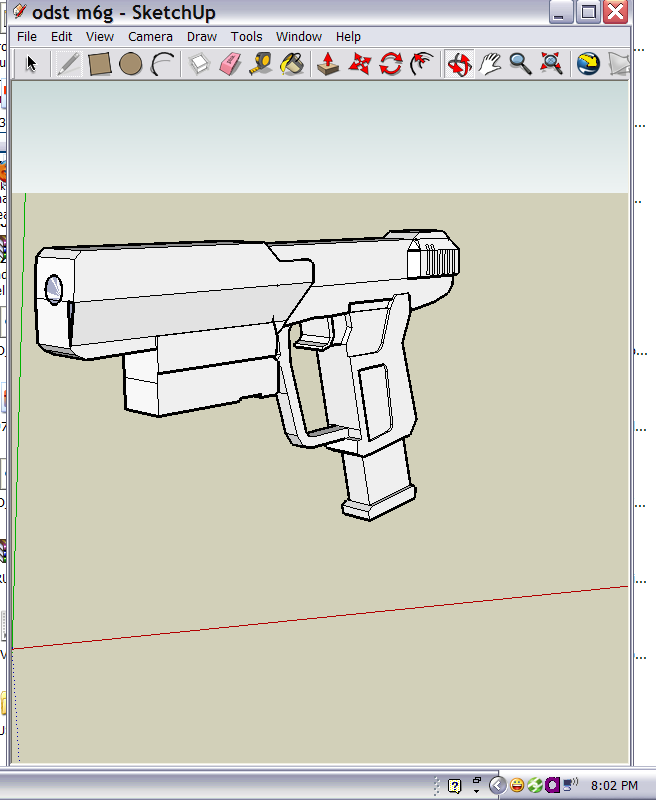Open the Camera menu
This screenshot has height=800, width=656.
click(x=150, y=37)
